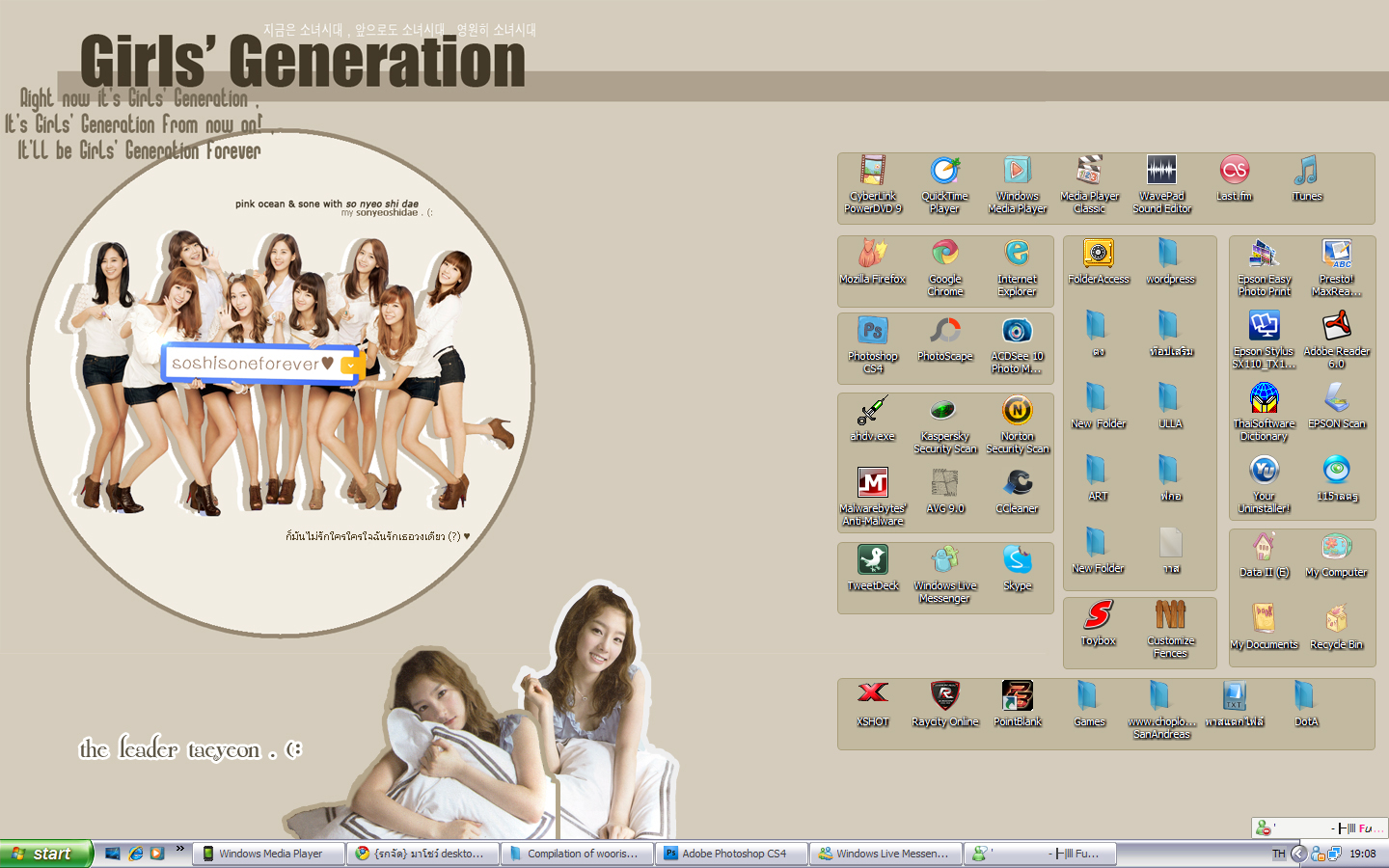Open My Computer icon
This screenshot has width=1389, height=868.
tap(1337, 555)
